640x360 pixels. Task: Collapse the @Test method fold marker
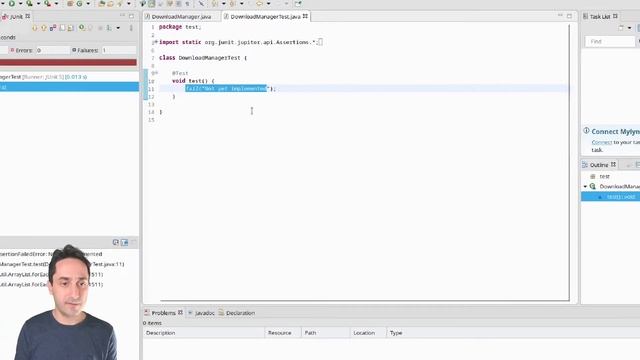coord(156,73)
